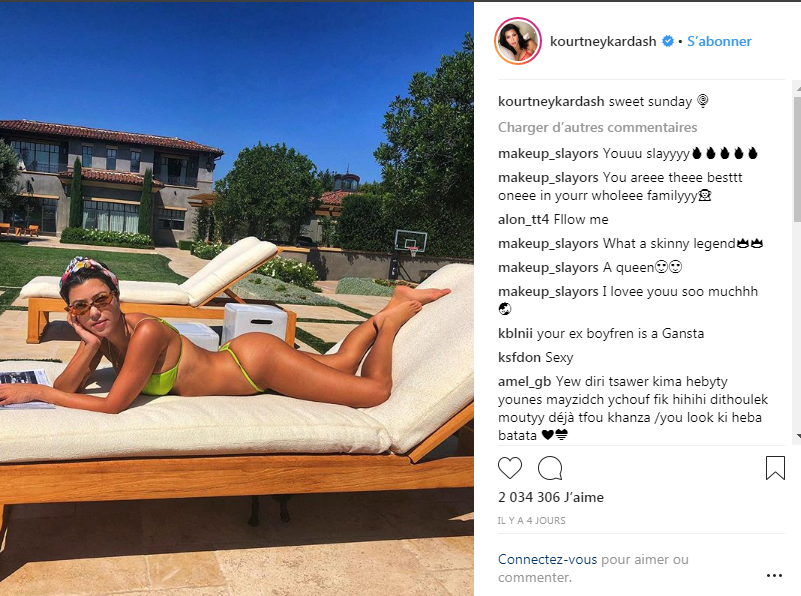The width and height of the screenshot is (801, 596).
Task: Open alon_tt4 commenter profile
Action: pyautogui.click(x=524, y=220)
